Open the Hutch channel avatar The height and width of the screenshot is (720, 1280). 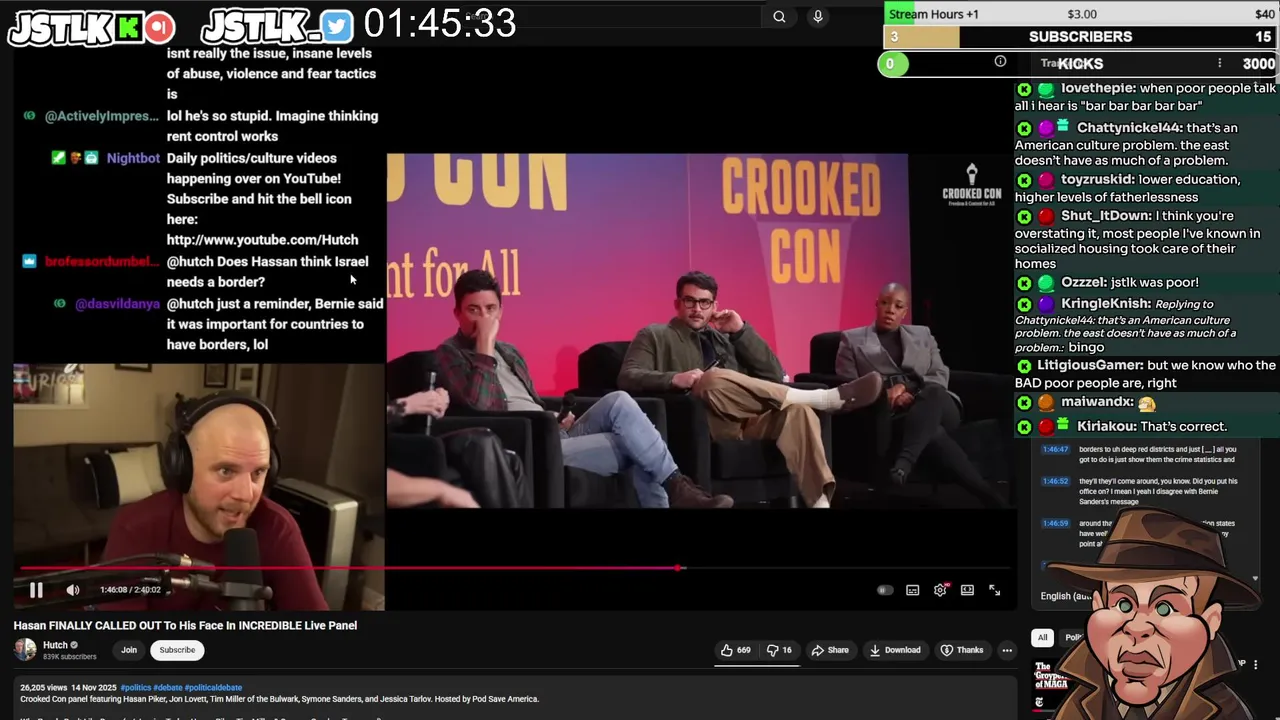click(25, 649)
